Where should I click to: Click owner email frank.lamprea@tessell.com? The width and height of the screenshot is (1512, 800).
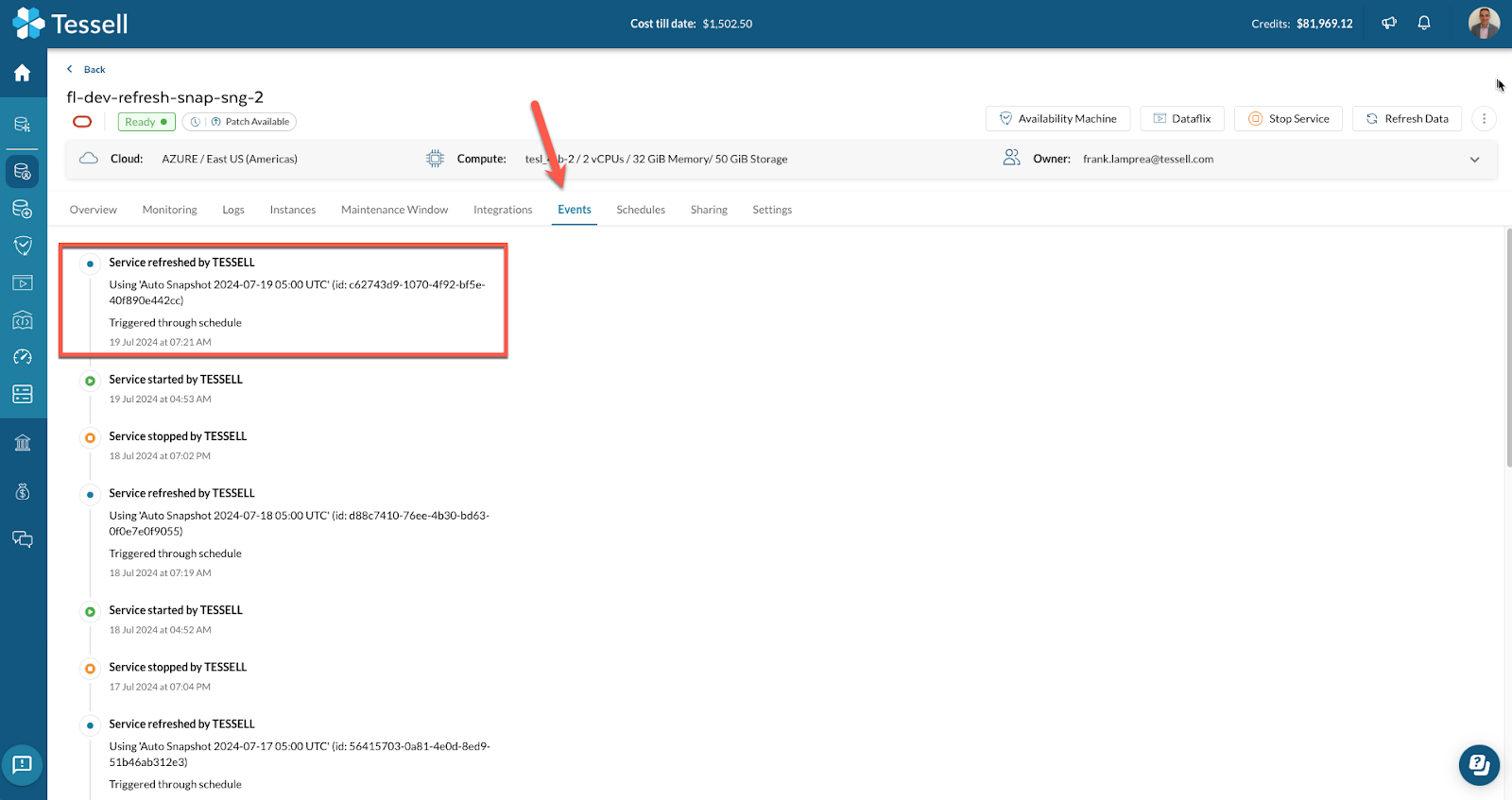coord(1148,160)
